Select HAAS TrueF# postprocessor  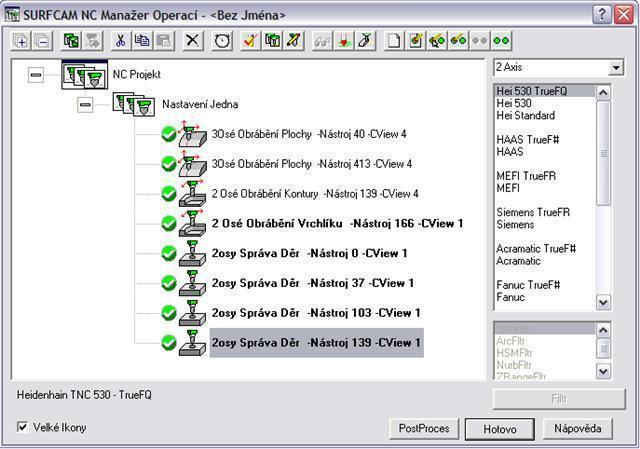click(x=544, y=140)
